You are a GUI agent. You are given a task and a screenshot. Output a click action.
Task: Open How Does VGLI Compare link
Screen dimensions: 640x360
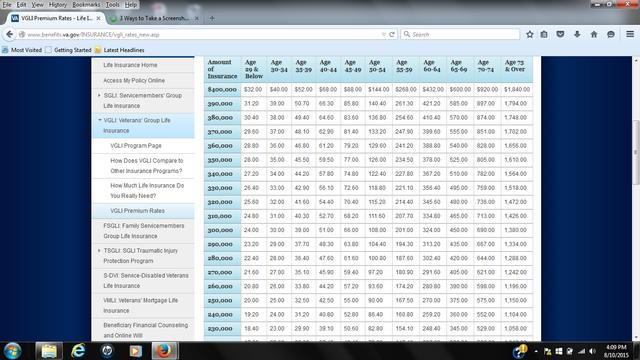tap(147, 166)
